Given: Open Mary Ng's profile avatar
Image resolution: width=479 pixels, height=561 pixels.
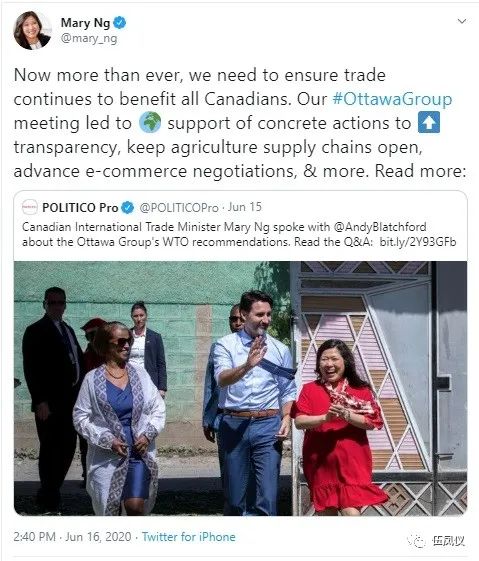Looking at the screenshot, I should click(32, 30).
